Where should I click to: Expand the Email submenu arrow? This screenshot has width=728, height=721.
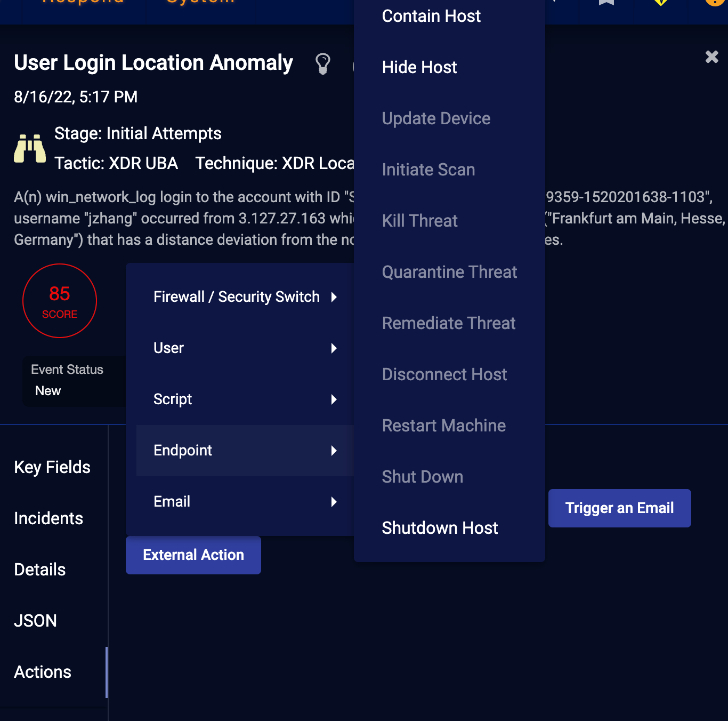point(333,502)
